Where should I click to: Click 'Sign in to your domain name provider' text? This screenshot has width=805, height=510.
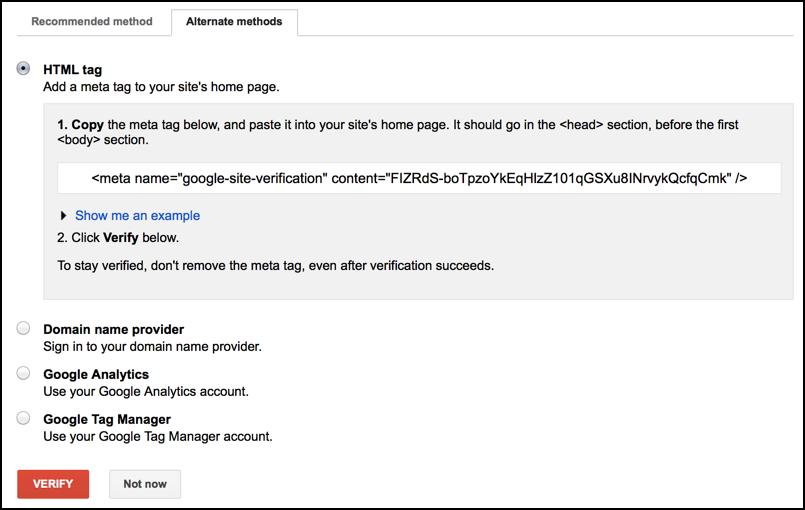[152, 346]
